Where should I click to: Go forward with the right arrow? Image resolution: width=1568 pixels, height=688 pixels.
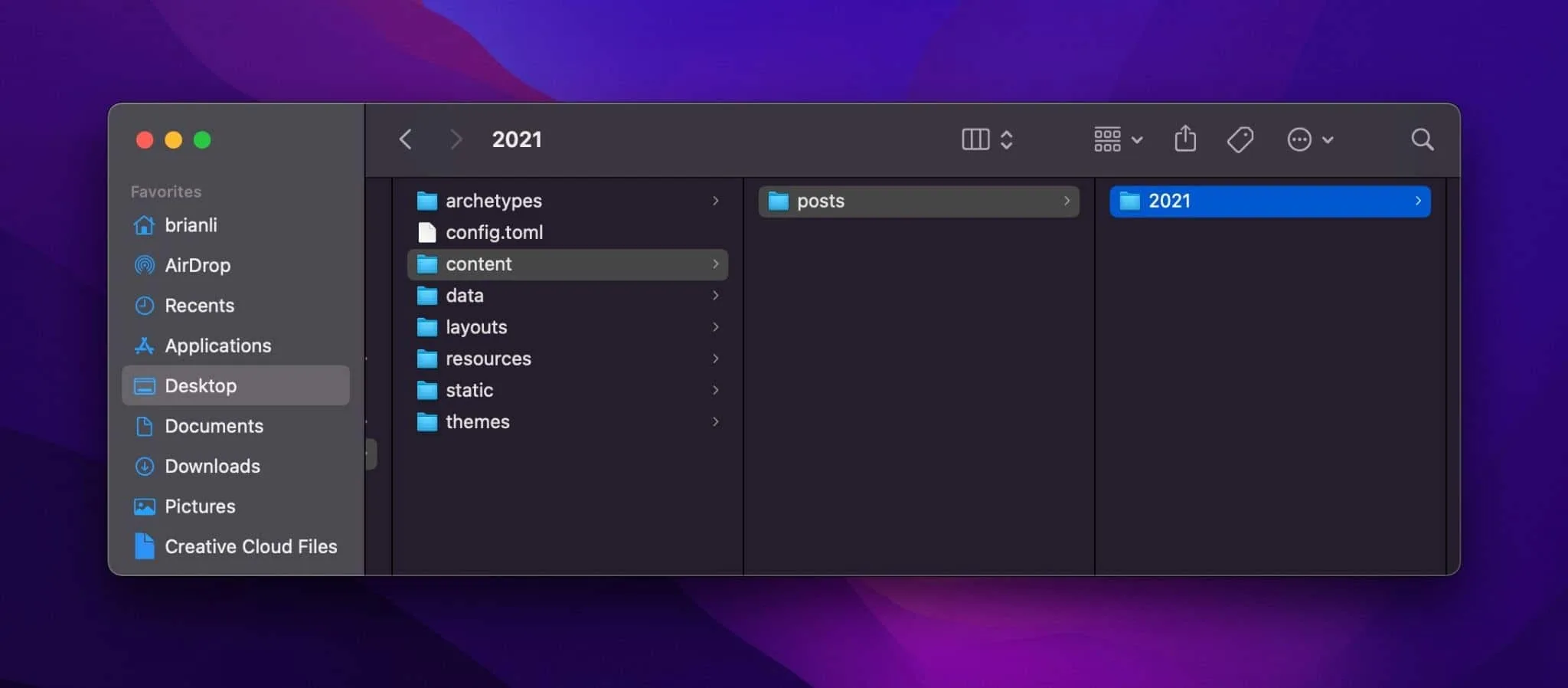tap(456, 139)
